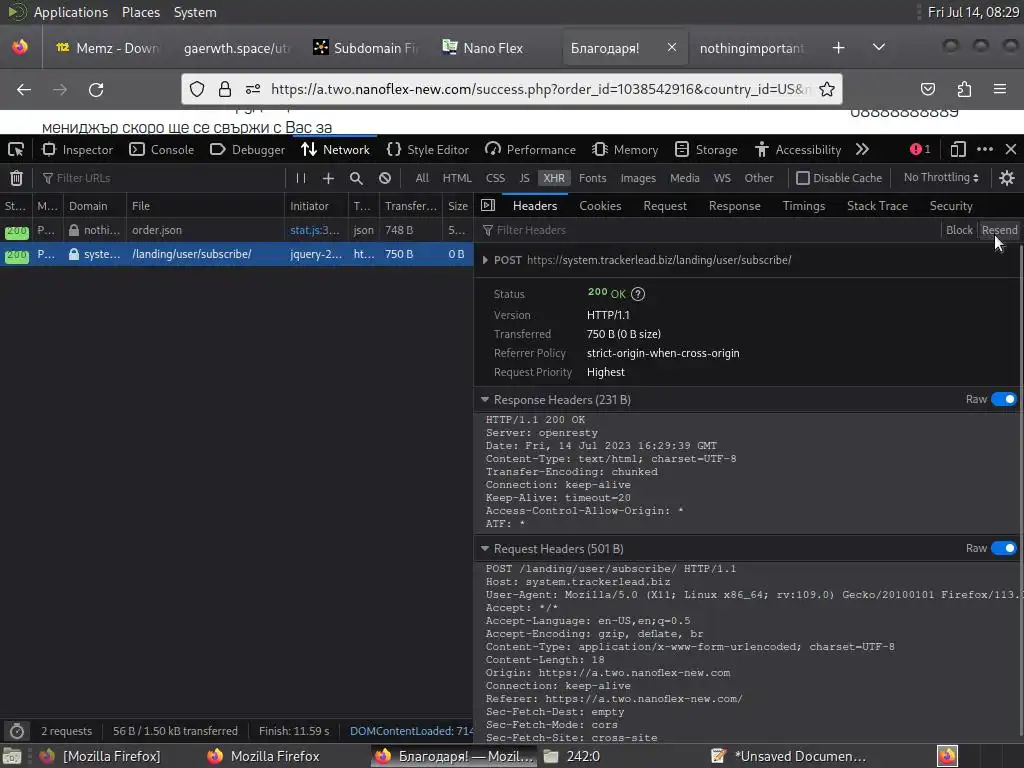Screen dimensions: 1024x768
Task: Open devtools three-dot customize menu
Action: [x=985, y=150]
